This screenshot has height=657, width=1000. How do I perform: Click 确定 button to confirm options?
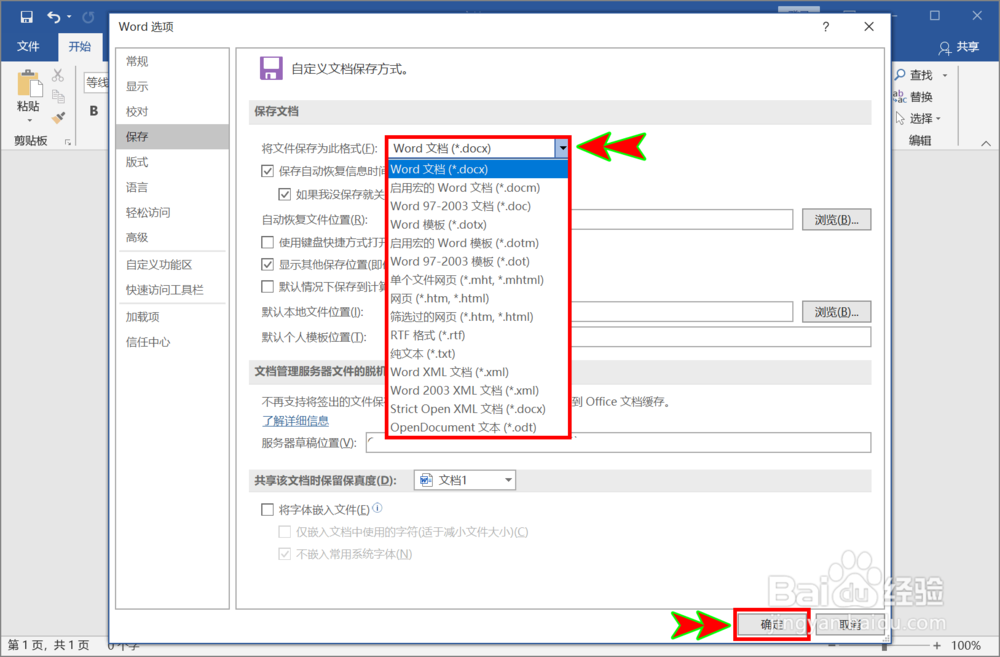772,624
